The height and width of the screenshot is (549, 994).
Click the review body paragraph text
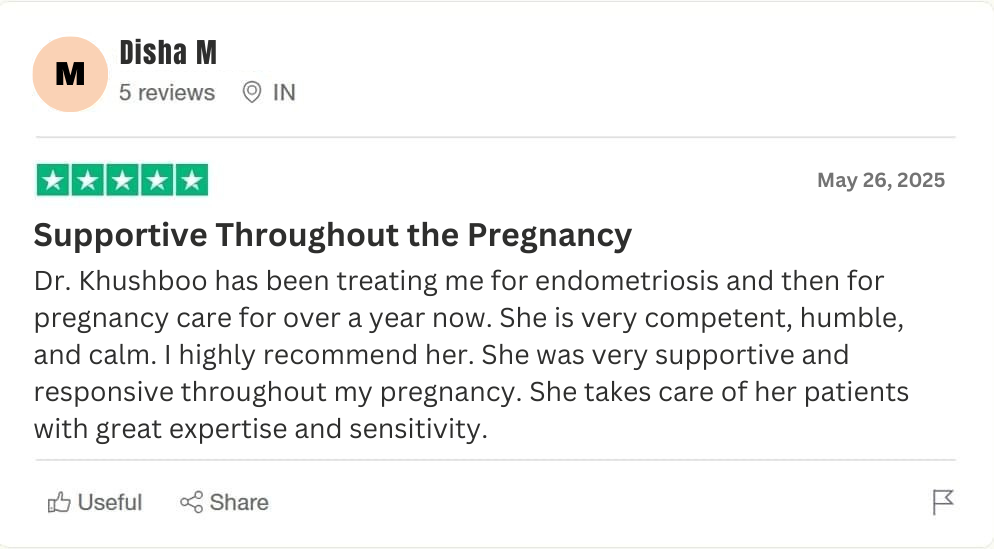(470, 355)
